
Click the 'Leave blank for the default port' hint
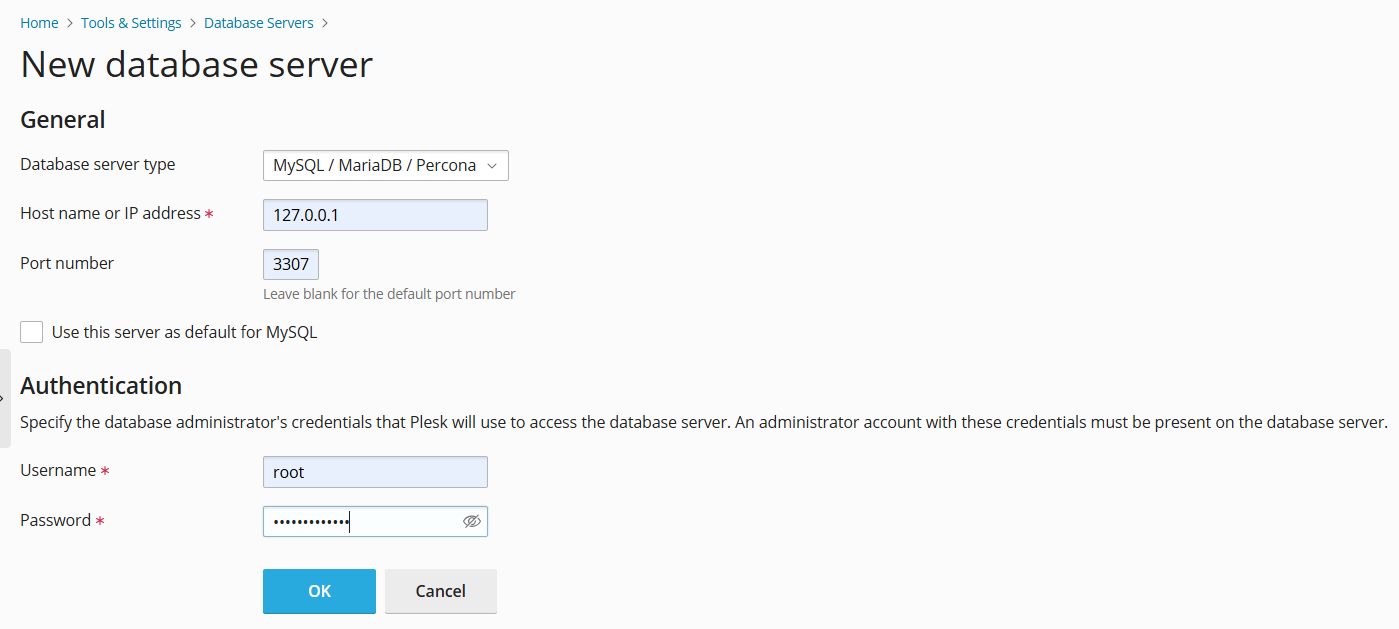tap(389, 294)
